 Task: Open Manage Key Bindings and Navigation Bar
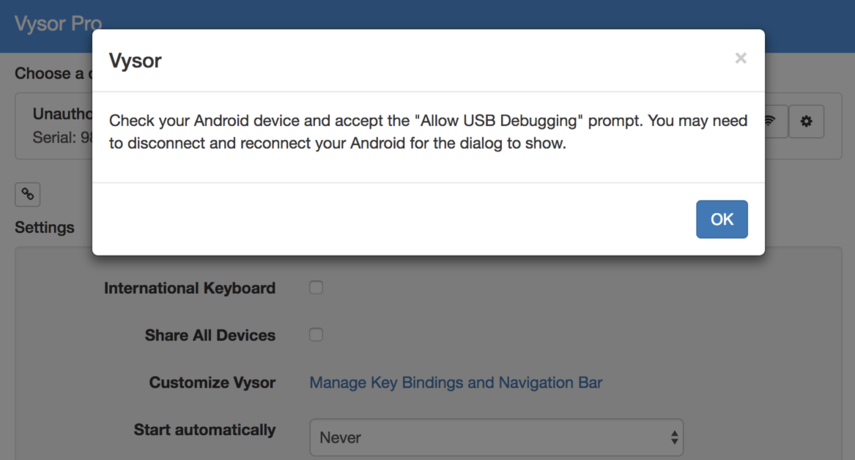click(x=455, y=382)
